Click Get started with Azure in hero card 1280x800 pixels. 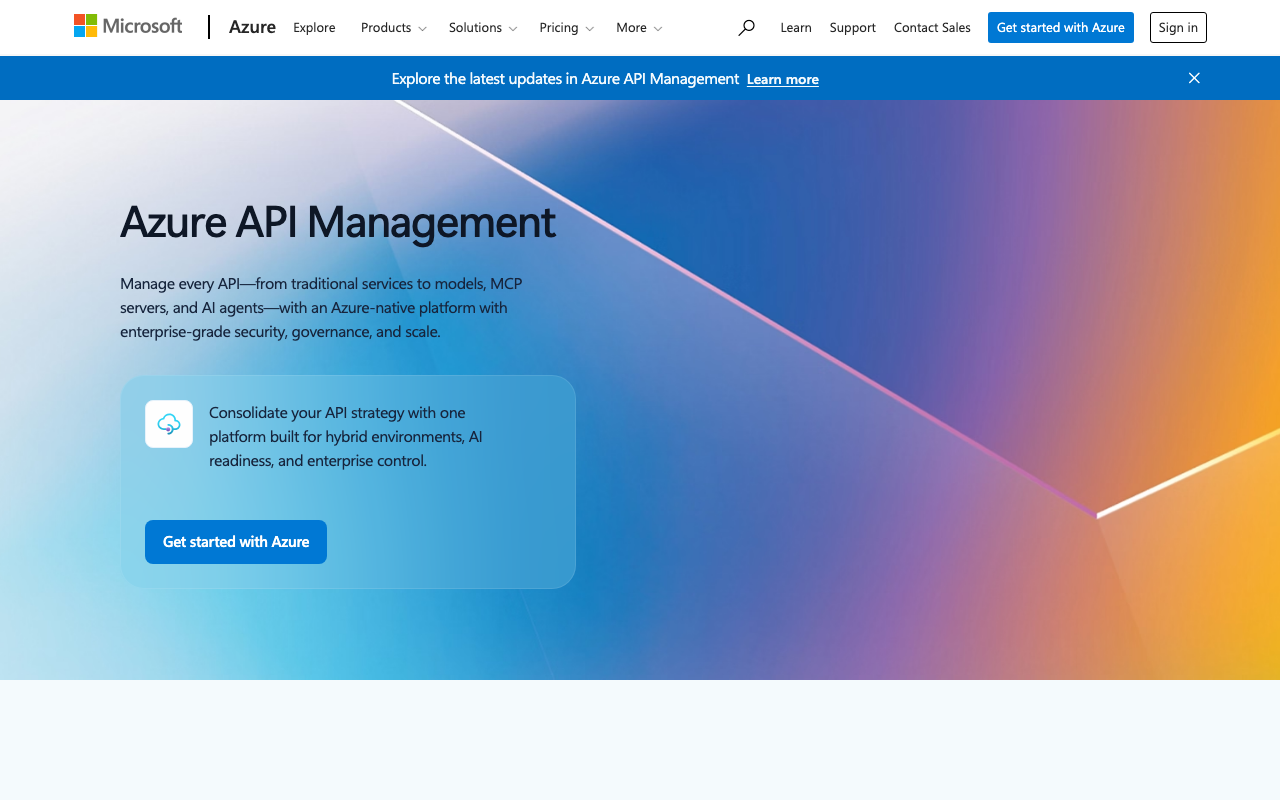tap(236, 542)
